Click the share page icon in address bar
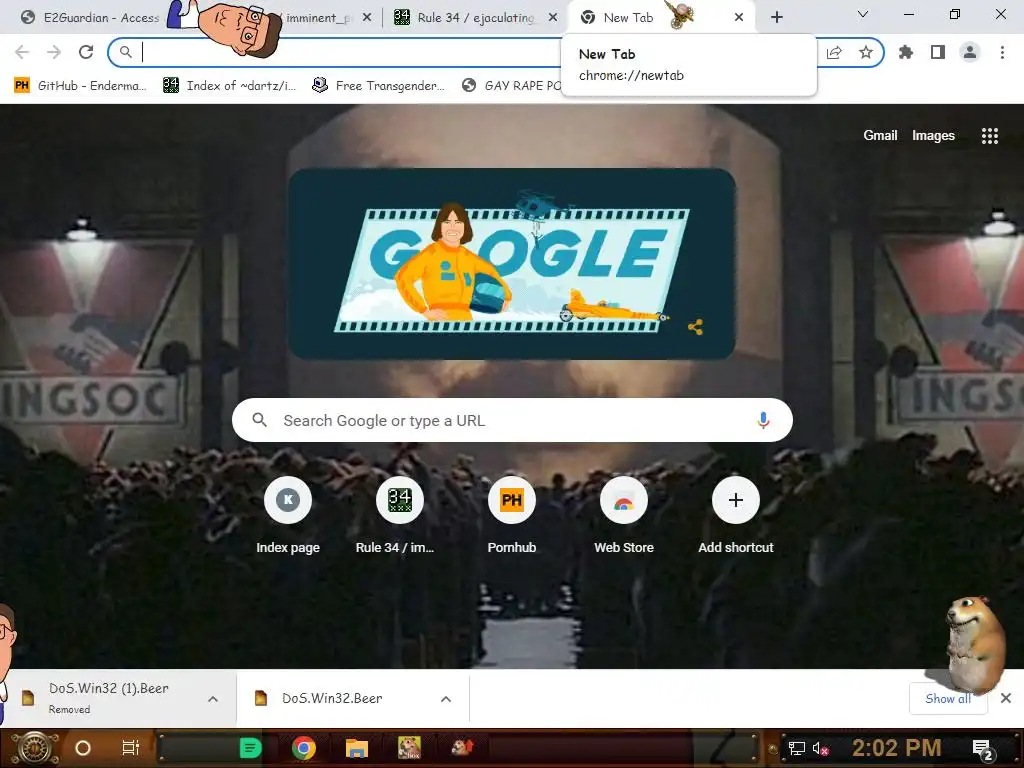 834,52
